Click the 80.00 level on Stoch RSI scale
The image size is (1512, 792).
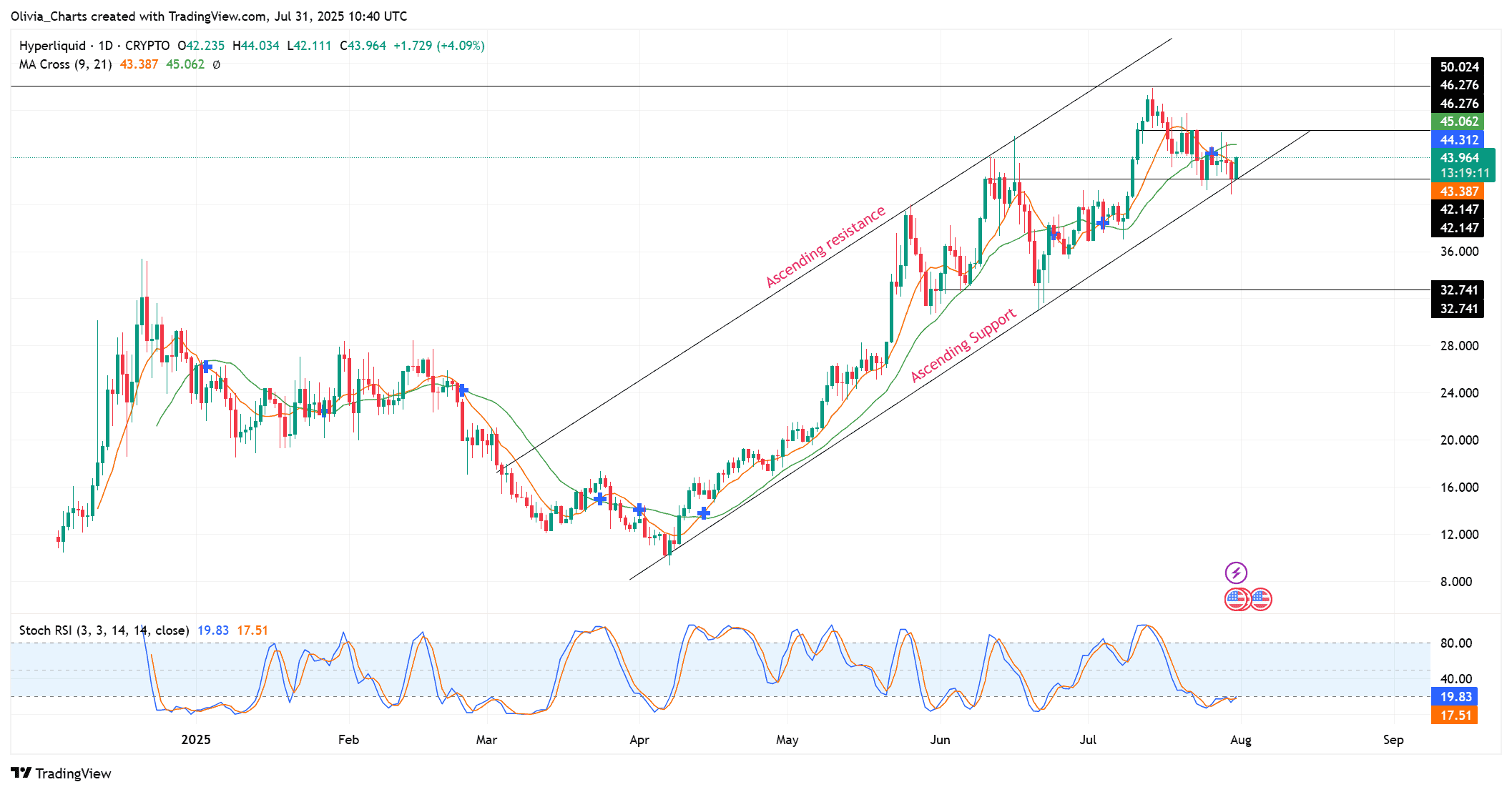(x=1456, y=643)
